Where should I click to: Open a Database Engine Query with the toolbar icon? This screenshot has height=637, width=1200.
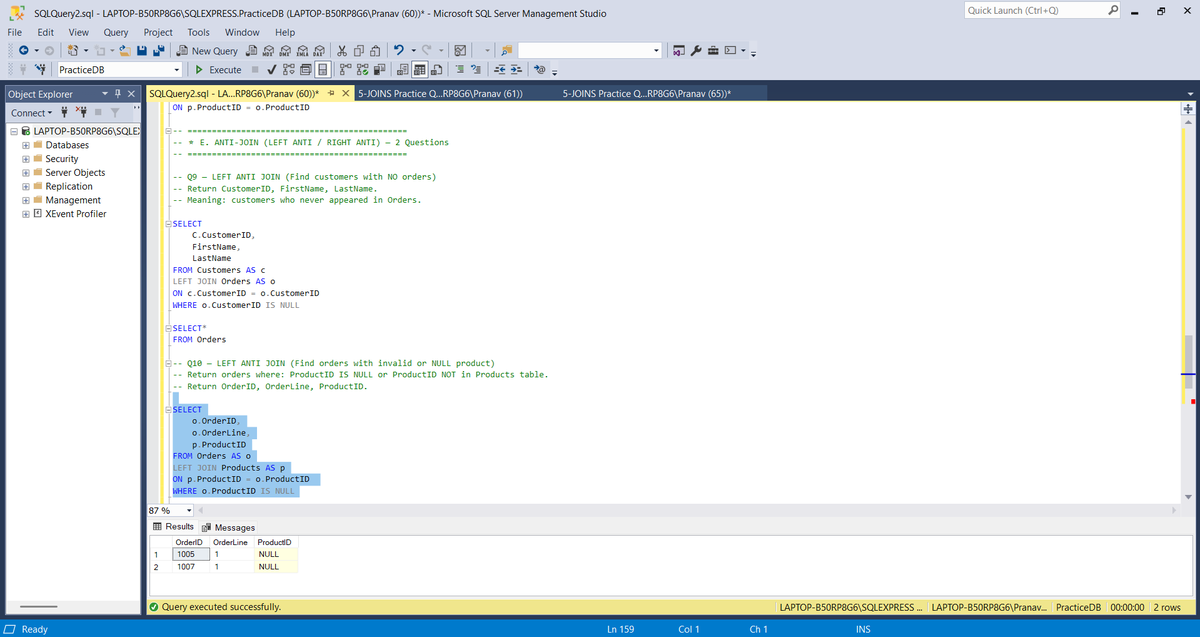(253, 51)
